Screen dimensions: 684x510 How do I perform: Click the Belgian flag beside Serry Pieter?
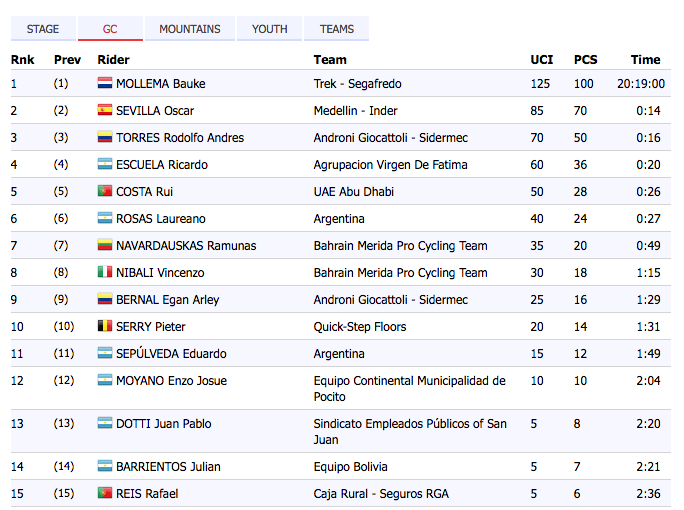pos(104,327)
